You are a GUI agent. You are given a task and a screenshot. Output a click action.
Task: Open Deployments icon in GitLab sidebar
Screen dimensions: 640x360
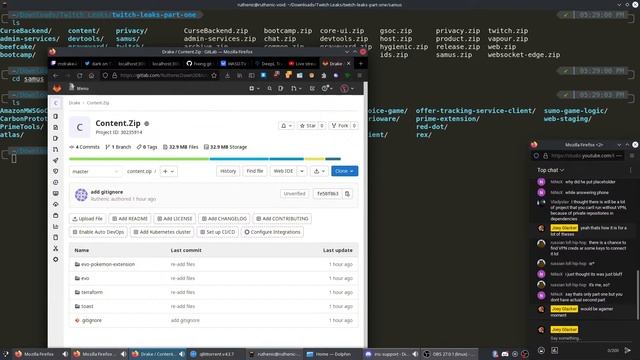(56, 182)
